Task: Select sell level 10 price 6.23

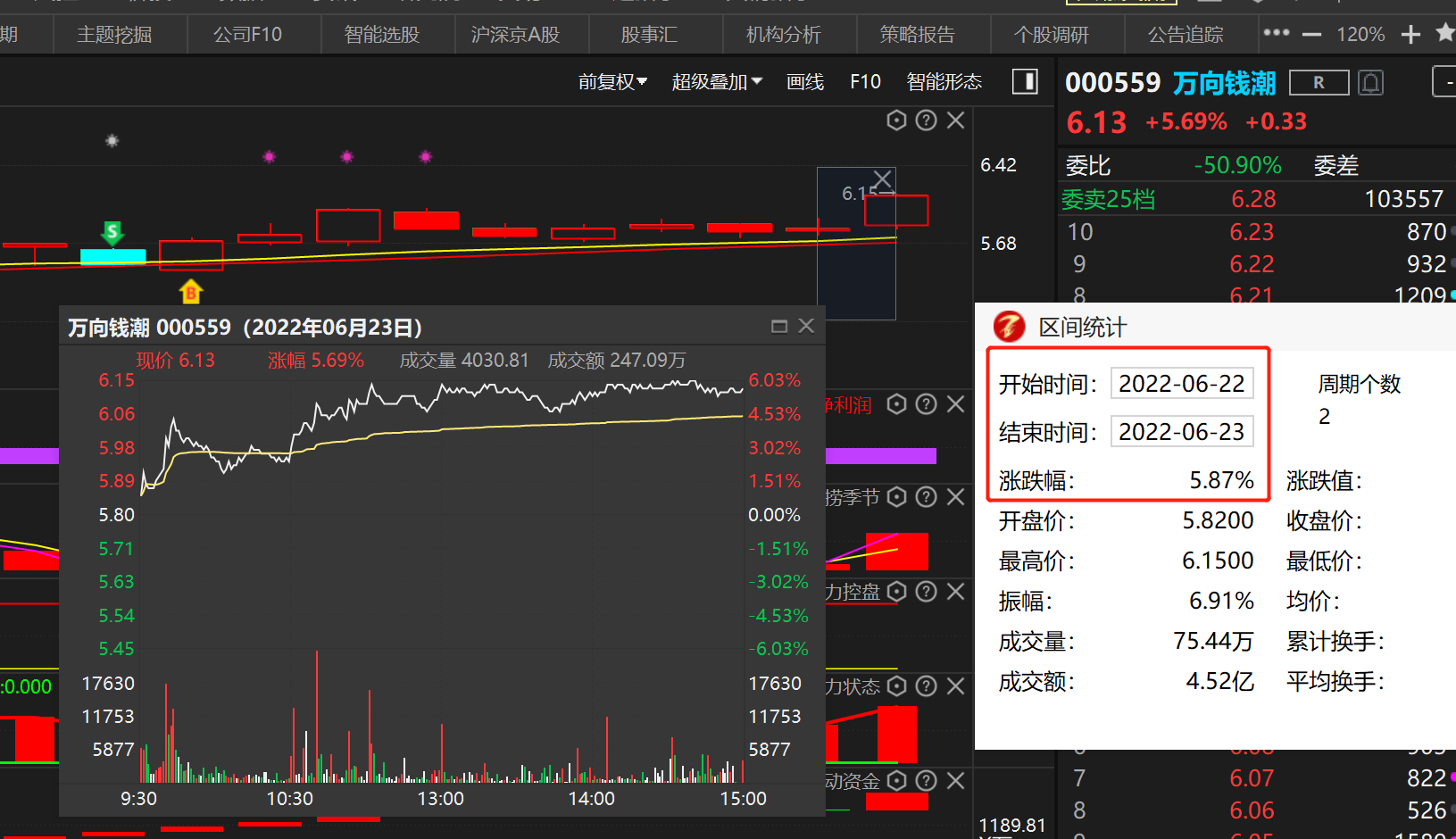Action: tap(1252, 232)
